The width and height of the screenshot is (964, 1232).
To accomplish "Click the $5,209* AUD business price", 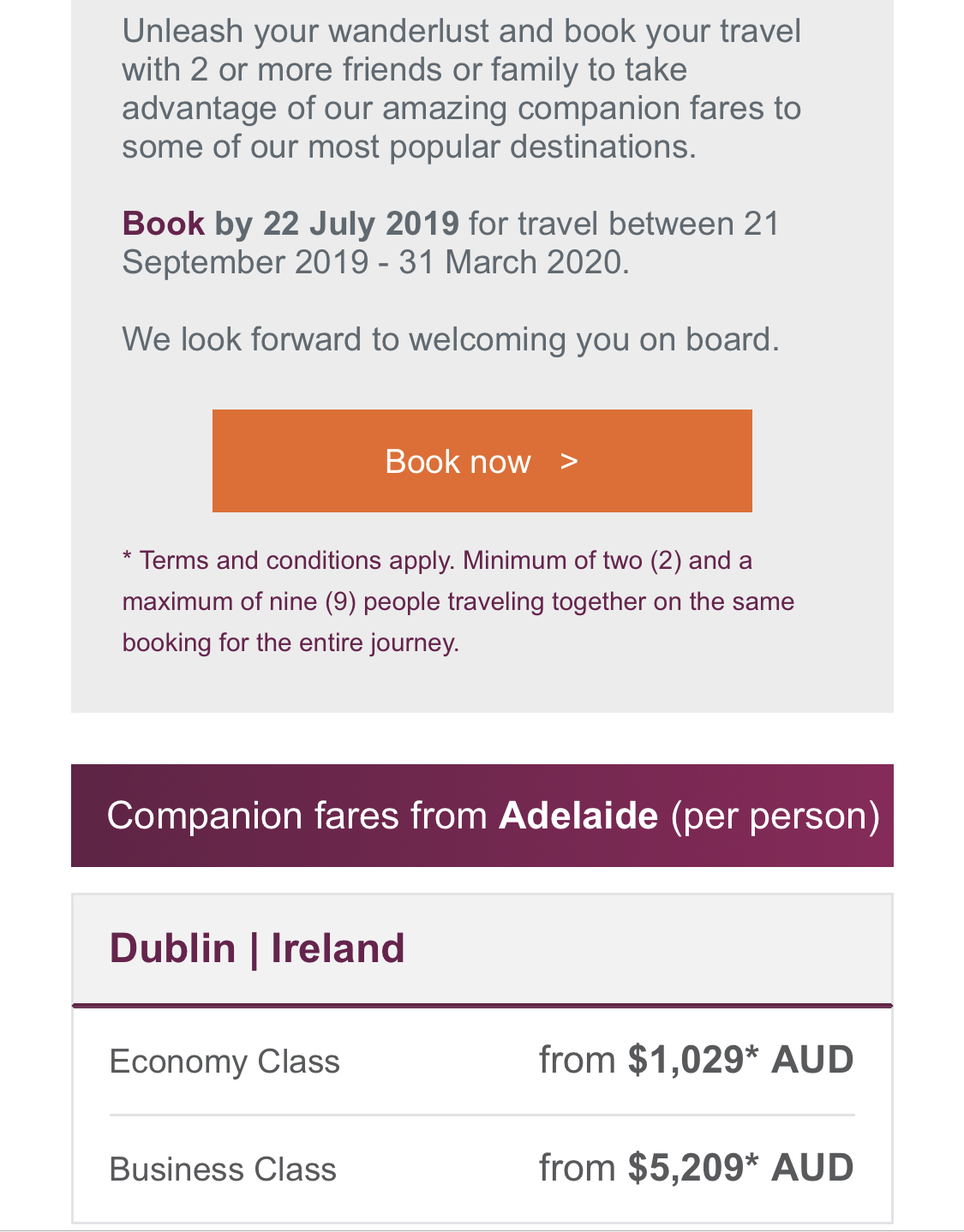I will click(x=740, y=1168).
